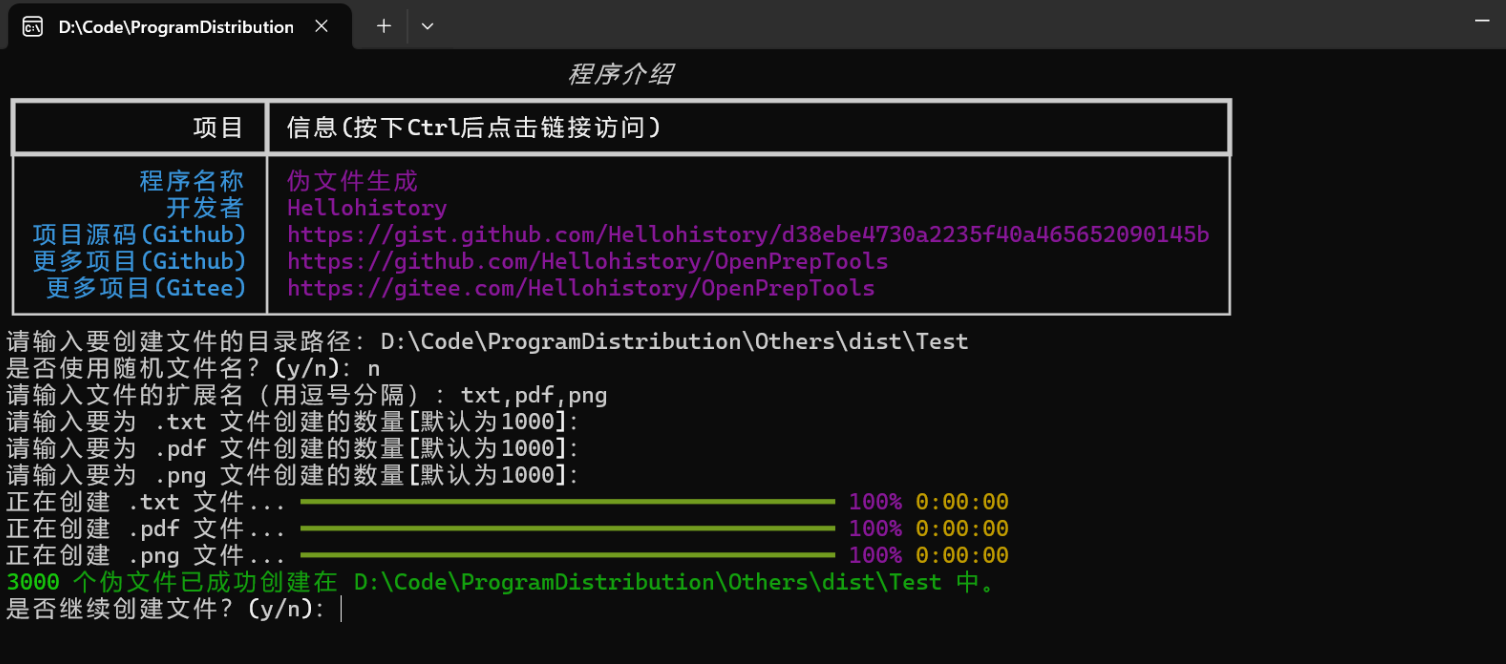The image size is (1506, 664).
Task: Click the green 3000 个伪文件 success message
Action: (500, 582)
